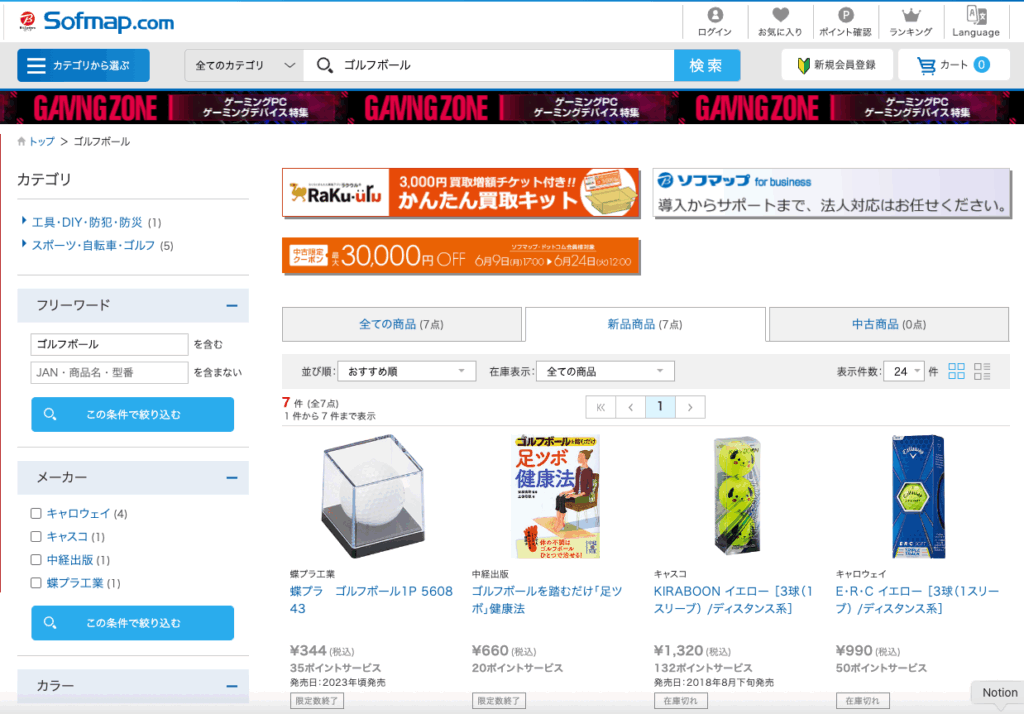Collapse the カラー section minus icon
The height and width of the screenshot is (714, 1024).
[x=232, y=686]
